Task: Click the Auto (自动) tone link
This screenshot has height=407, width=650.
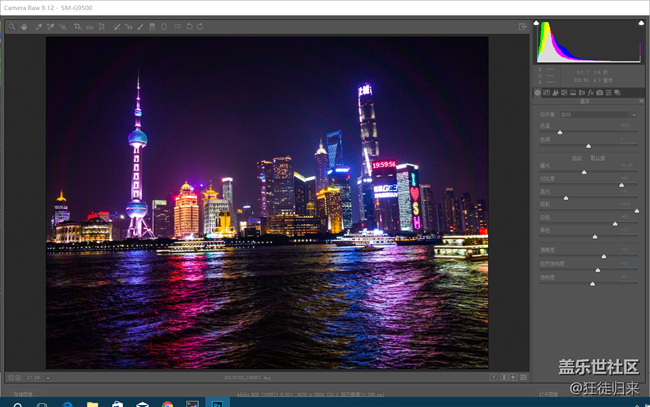Action: 577,157
